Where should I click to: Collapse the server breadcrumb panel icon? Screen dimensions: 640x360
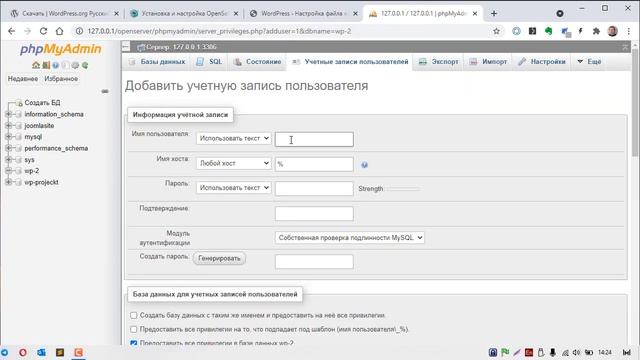[126, 47]
